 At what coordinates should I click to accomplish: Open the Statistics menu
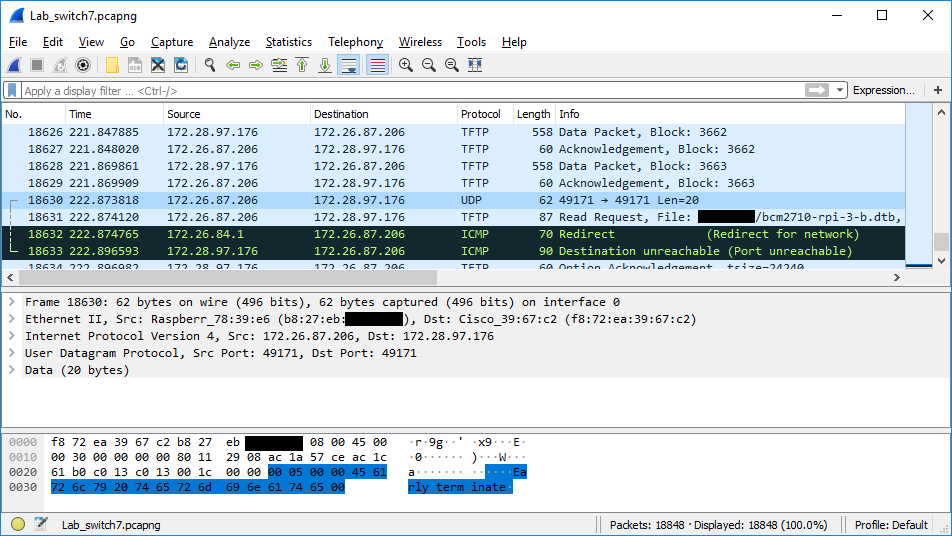pos(289,42)
